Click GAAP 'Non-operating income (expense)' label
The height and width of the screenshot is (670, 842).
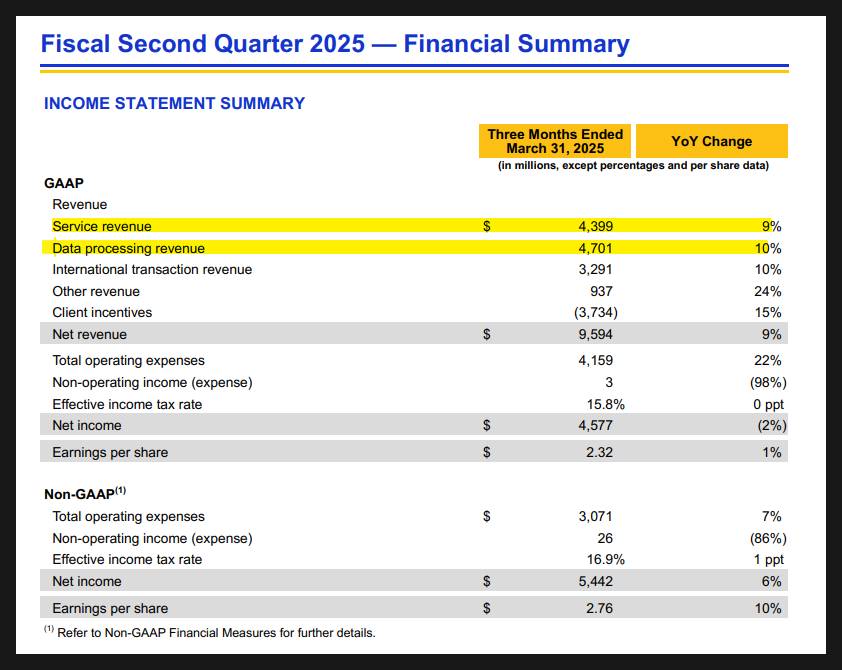(x=153, y=383)
